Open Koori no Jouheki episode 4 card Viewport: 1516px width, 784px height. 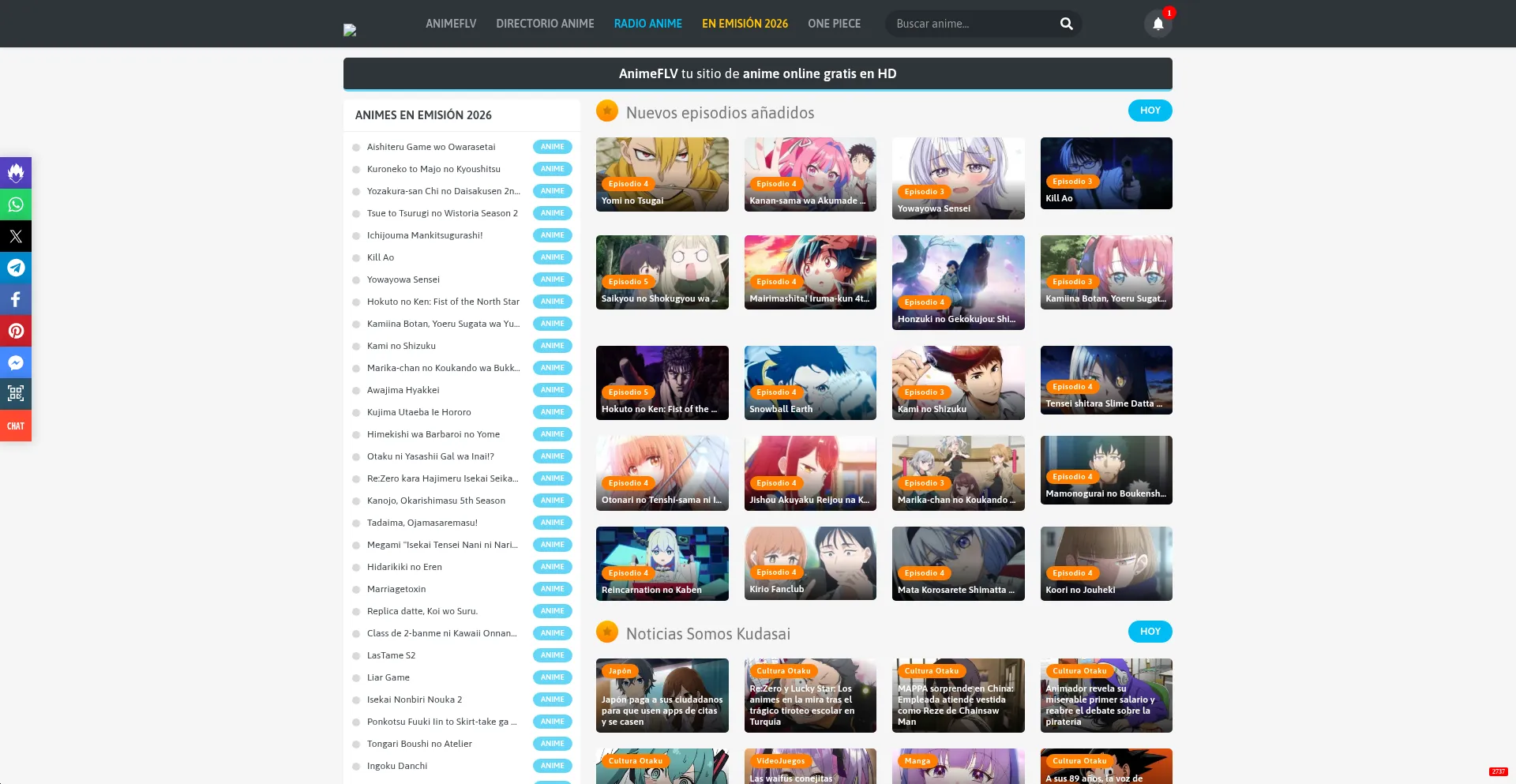coord(1106,564)
